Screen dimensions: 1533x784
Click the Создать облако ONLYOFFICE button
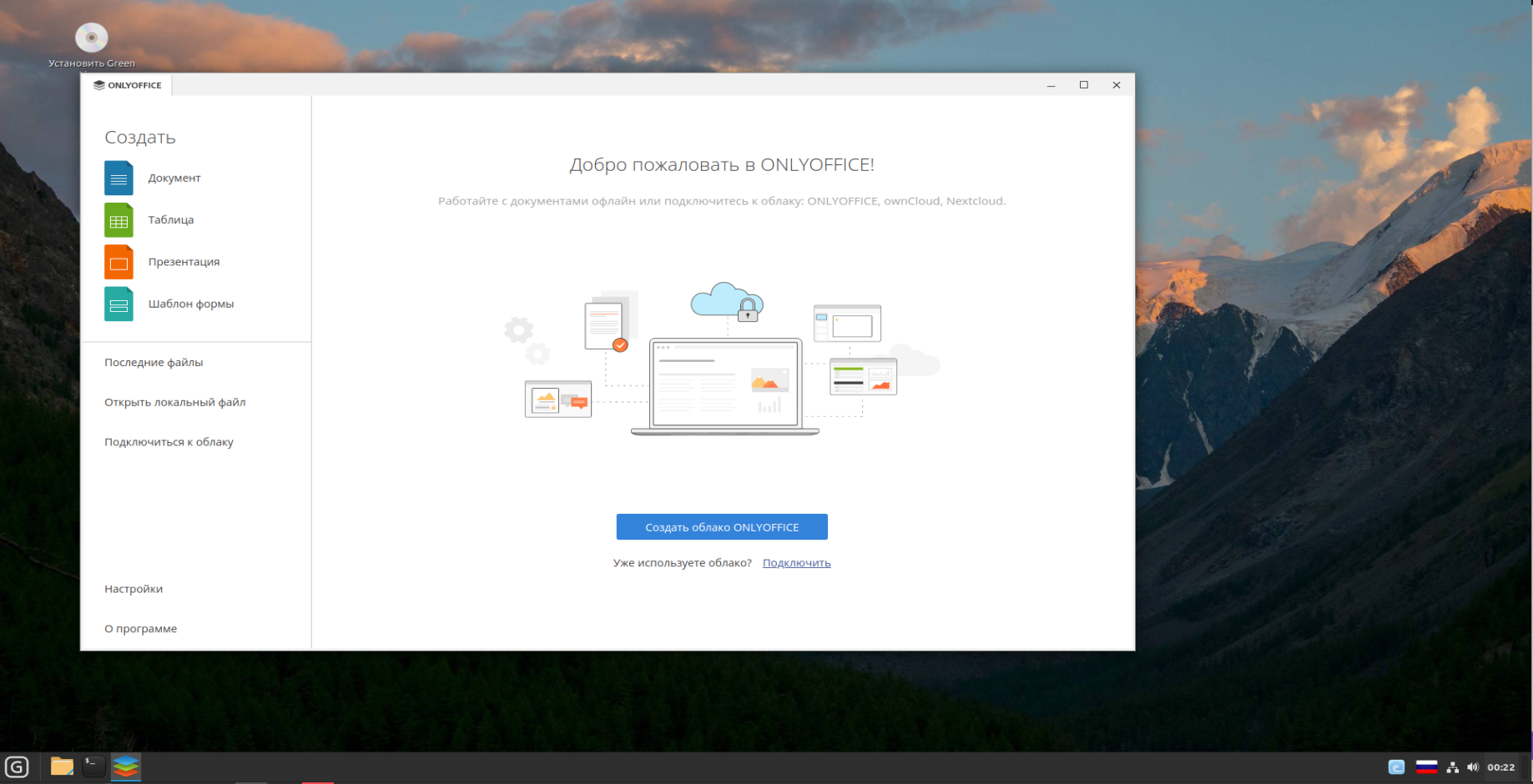pyautogui.click(x=722, y=527)
